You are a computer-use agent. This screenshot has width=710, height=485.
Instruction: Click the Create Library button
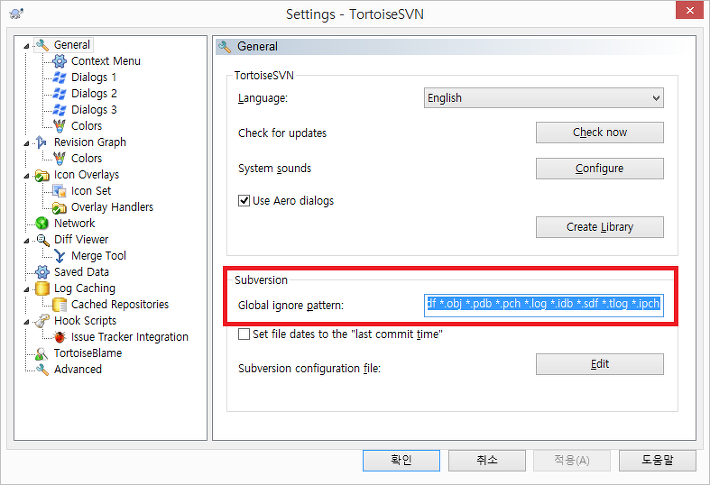coord(600,227)
